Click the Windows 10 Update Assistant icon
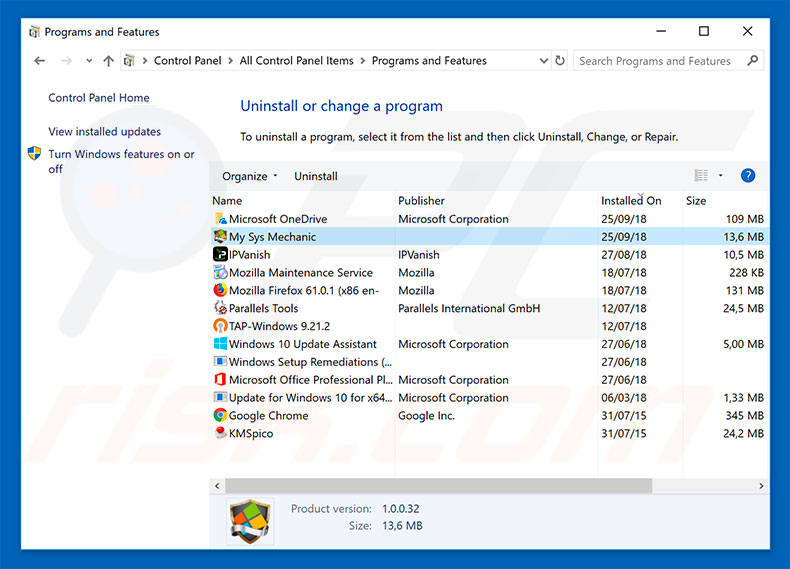Viewport: 790px width, 569px height. 220,344
